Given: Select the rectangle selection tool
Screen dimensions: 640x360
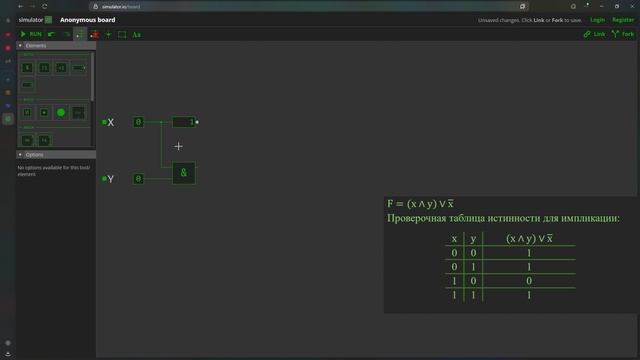Looking at the screenshot, I should 122,35.
